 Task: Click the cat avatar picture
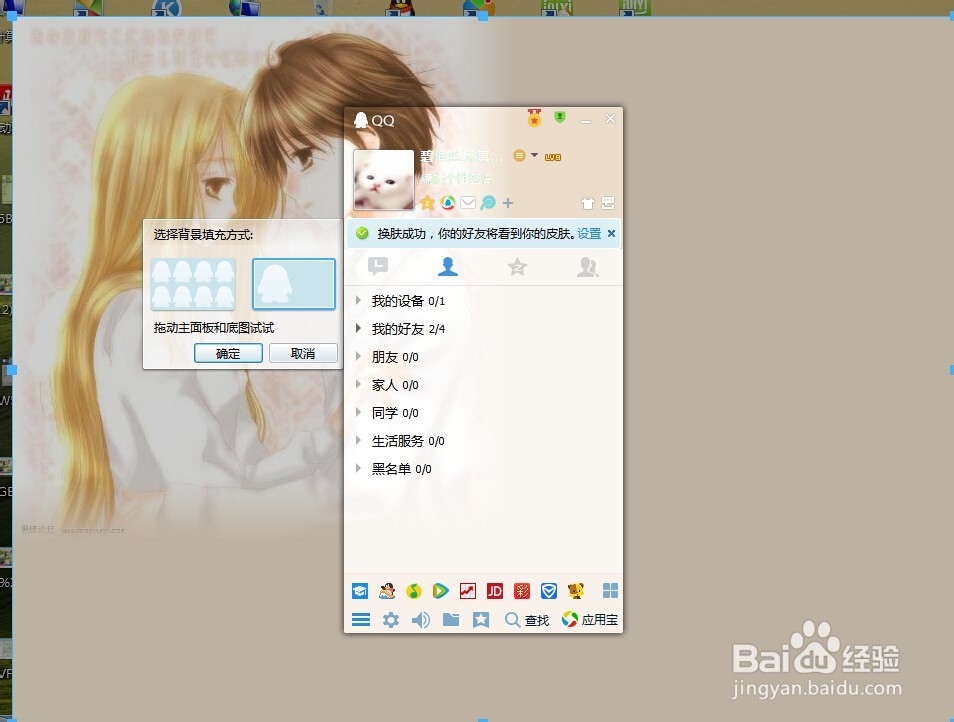pos(383,180)
